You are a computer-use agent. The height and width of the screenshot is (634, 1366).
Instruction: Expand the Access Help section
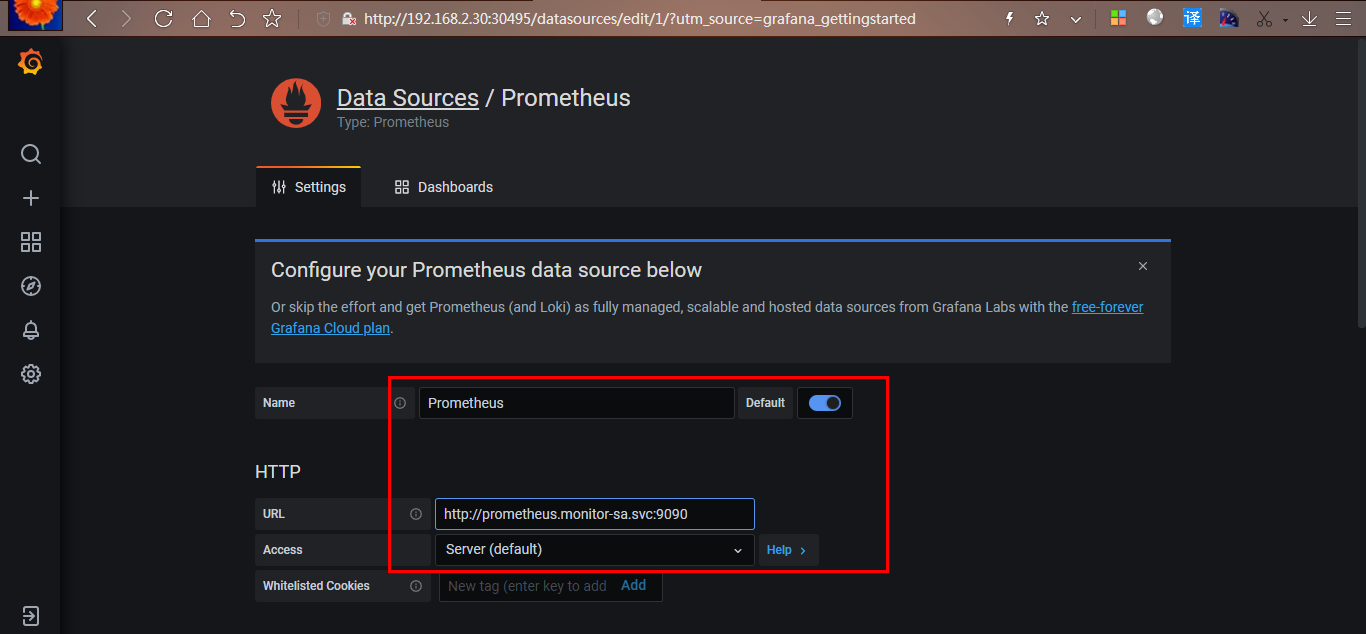pos(788,550)
